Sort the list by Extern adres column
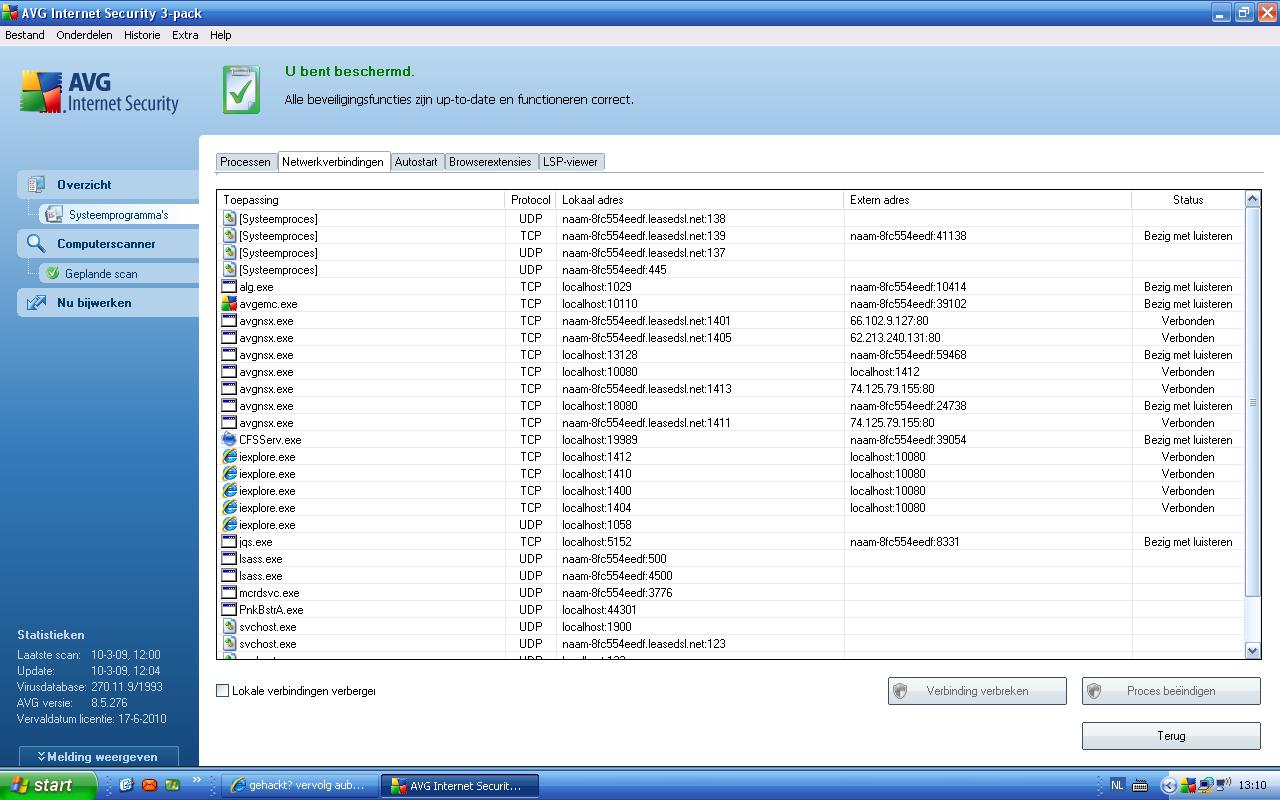Screen dimensions: 1280x800 pyautogui.click(x=988, y=200)
